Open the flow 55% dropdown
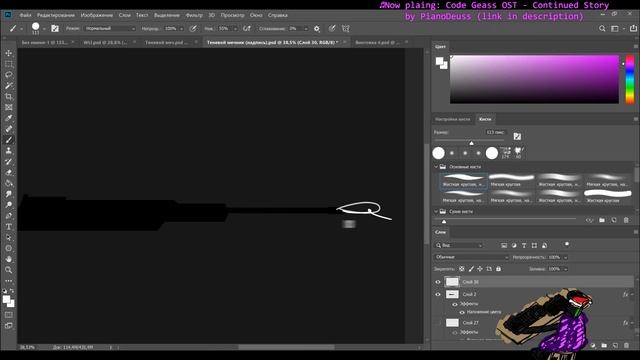Viewport: 640px width, 360px height. (x=235, y=29)
